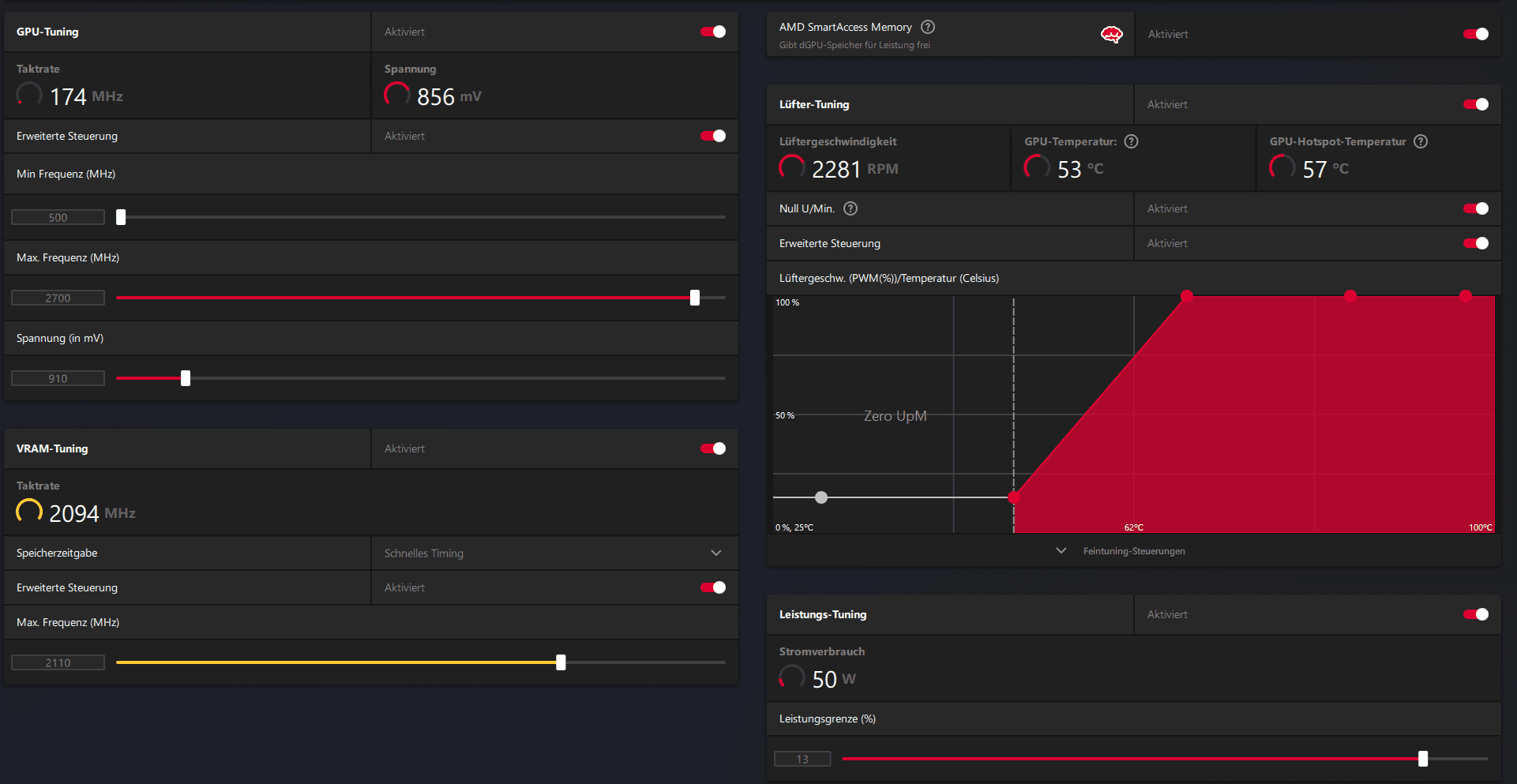Open the GPU-Hotspot-Temperatur help icon
1517x784 pixels.
pyautogui.click(x=1421, y=141)
